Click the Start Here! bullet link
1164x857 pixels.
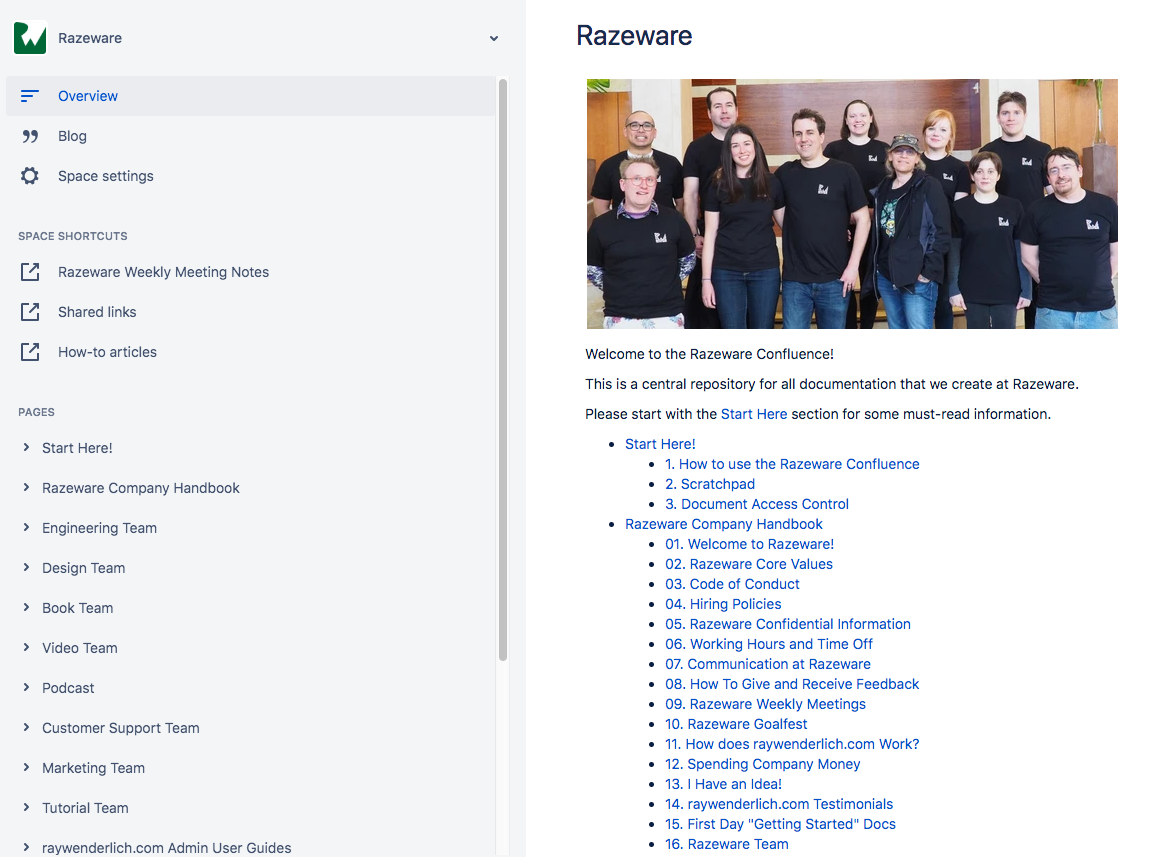(660, 443)
